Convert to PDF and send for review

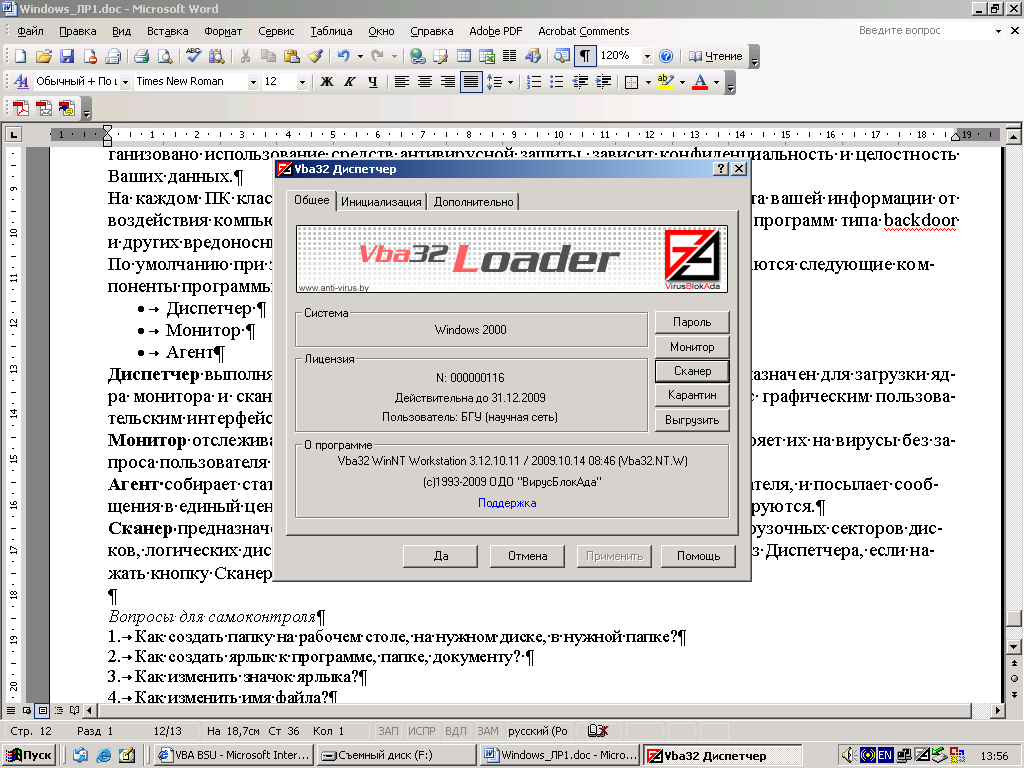pyautogui.click(x=67, y=108)
